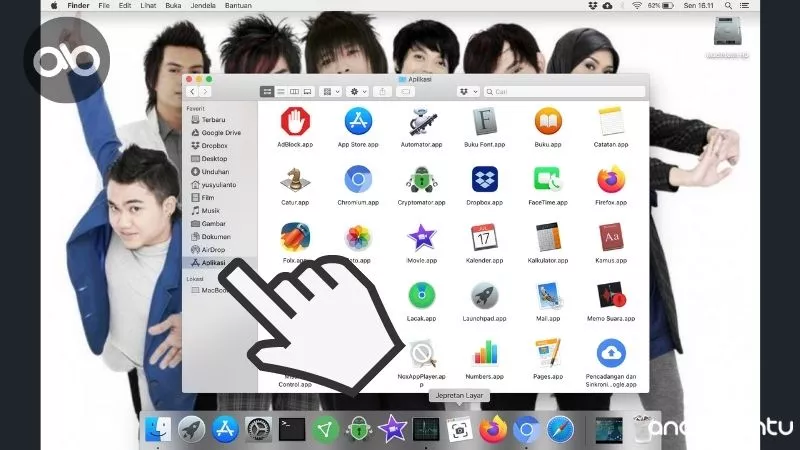
Task: Open AdBlock.app in the Aplikasi window
Action: (x=295, y=121)
